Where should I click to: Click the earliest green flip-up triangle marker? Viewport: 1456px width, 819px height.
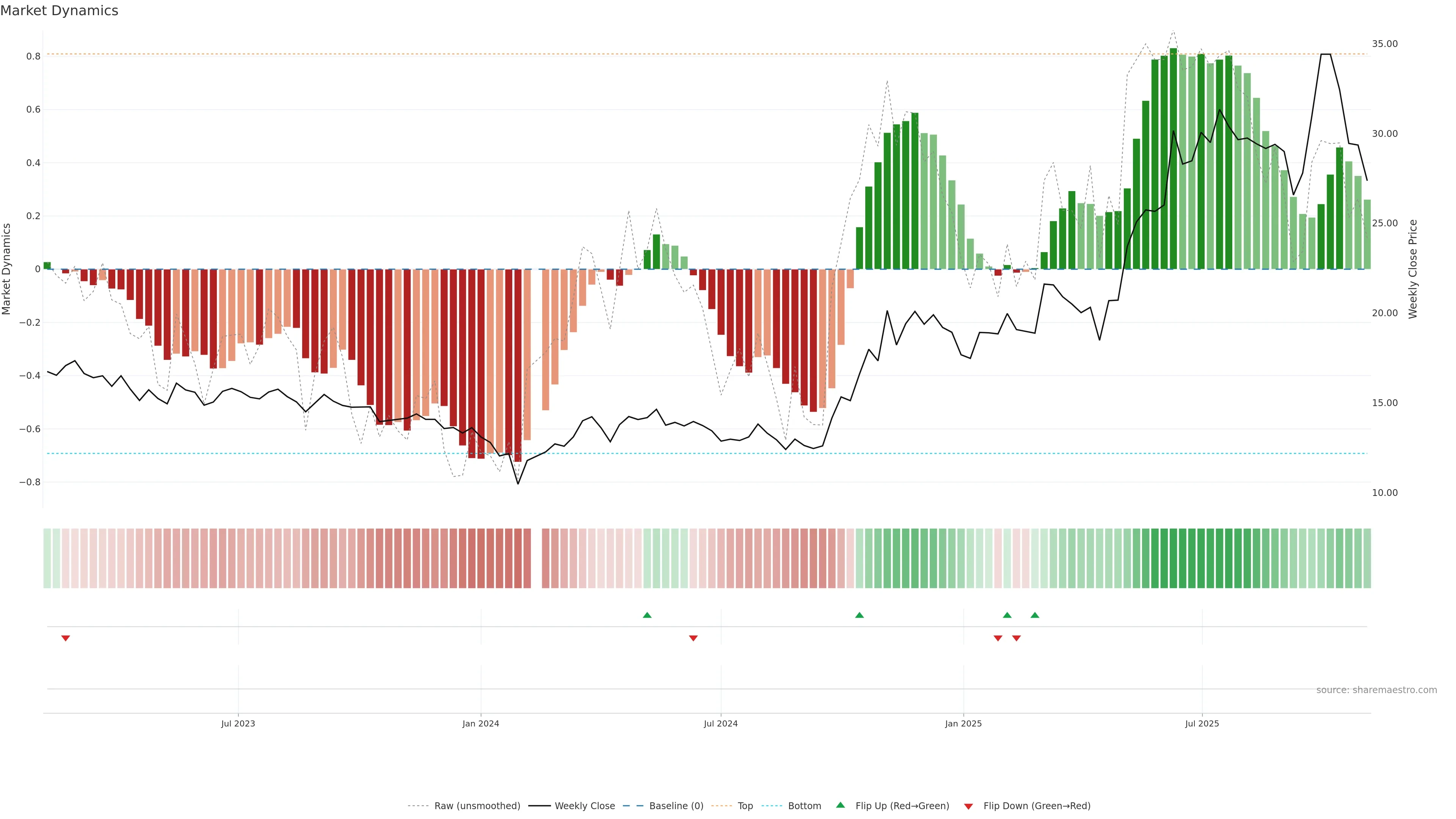pyautogui.click(x=647, y=615)
